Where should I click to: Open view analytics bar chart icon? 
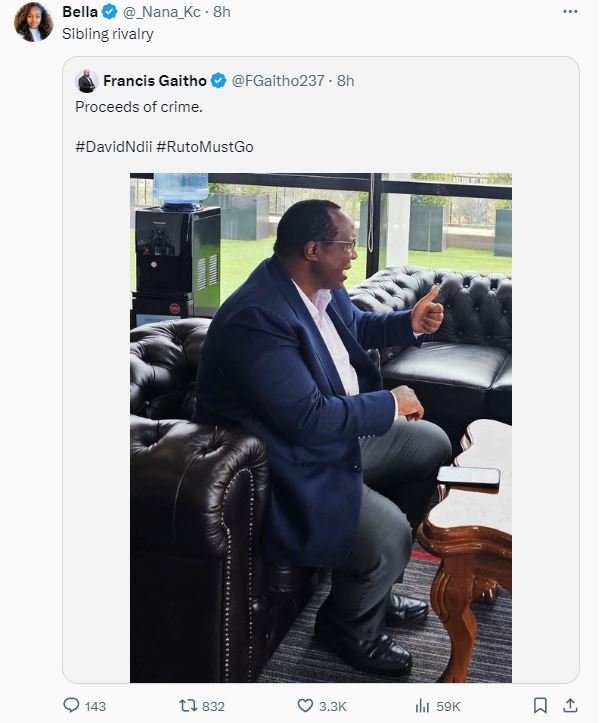422,706
